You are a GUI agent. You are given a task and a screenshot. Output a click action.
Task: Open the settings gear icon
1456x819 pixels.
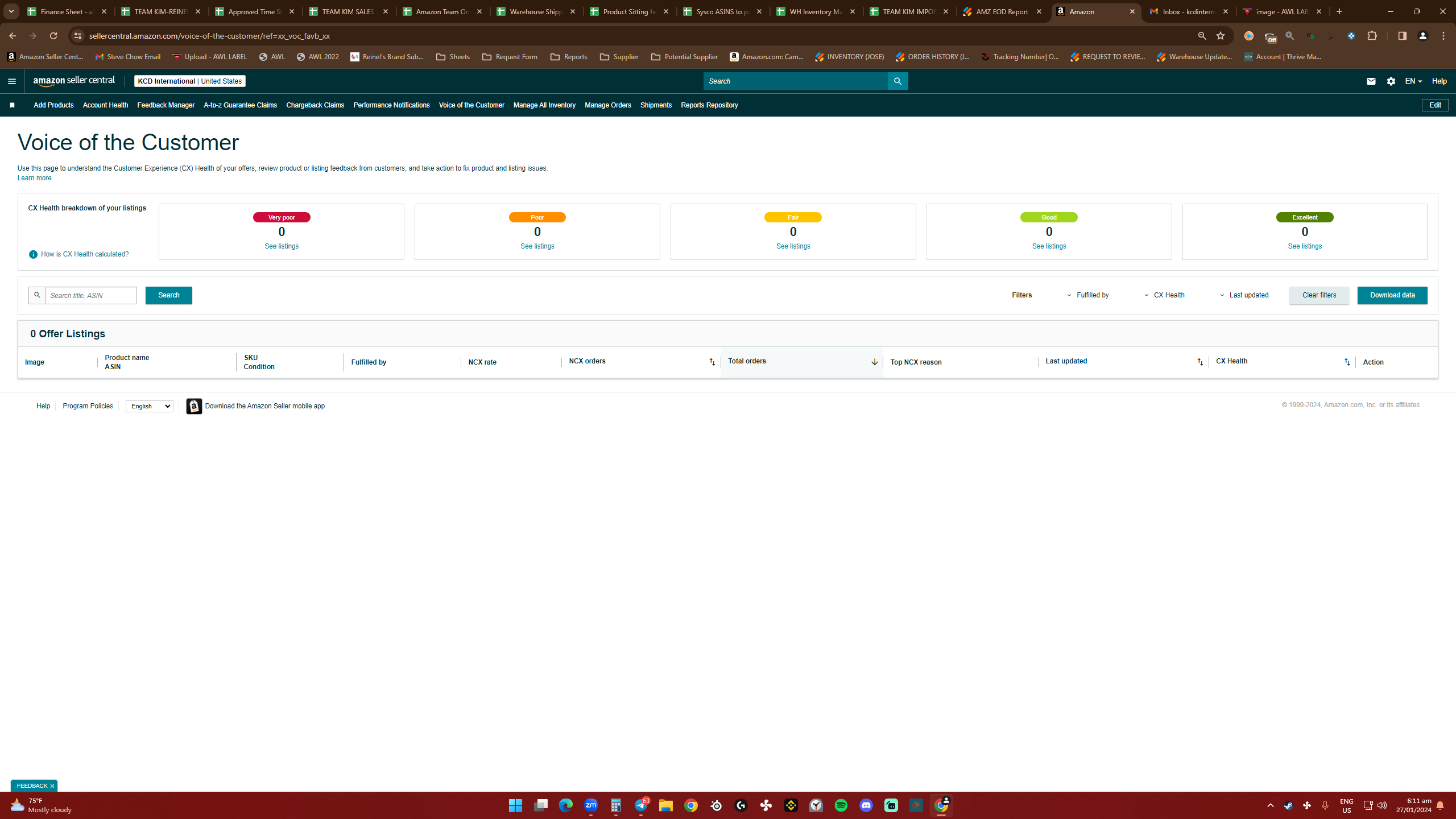[1391, 81]
